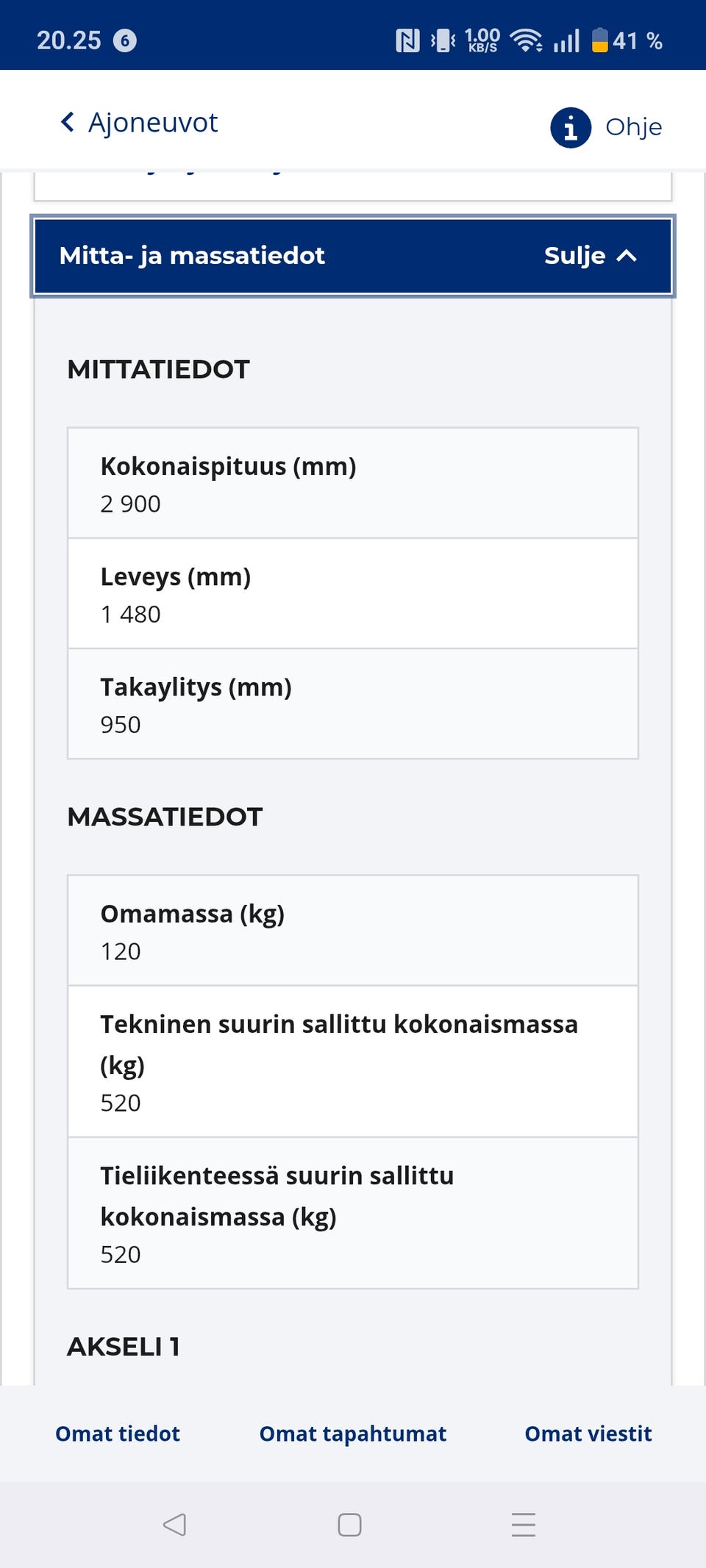Collapse the Mitta- ja massatiedot section
706x1568 pixels.
pos(353,256)
